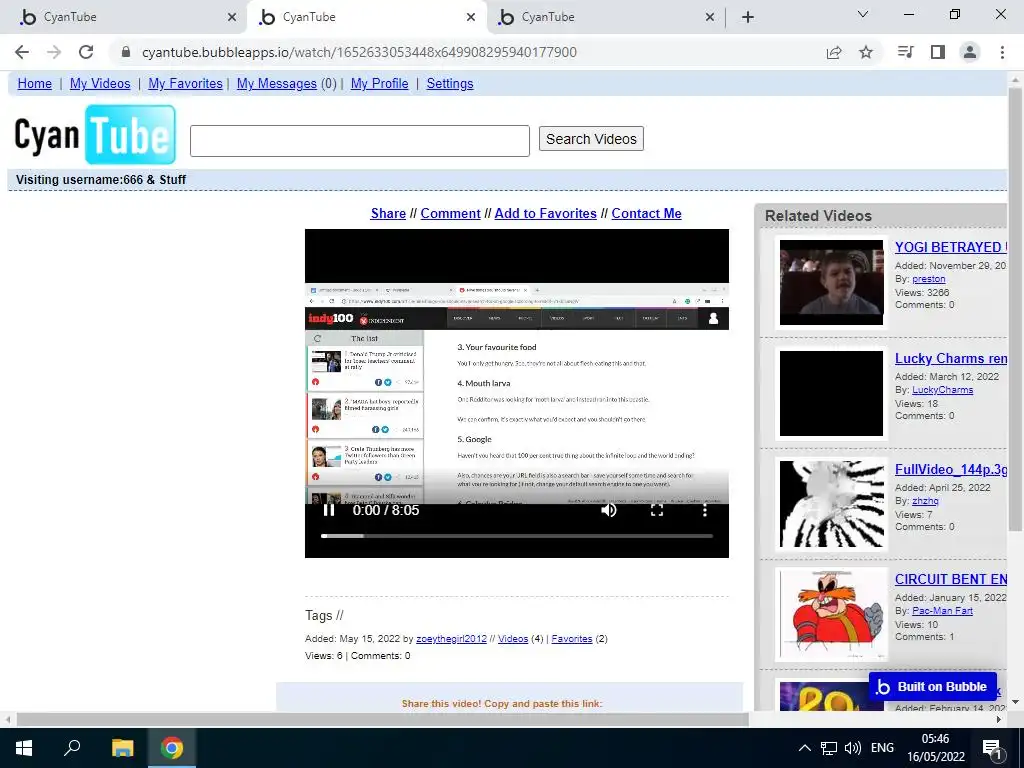
Task: Open zhzhq user profile link
Action: tap(925, 501)
